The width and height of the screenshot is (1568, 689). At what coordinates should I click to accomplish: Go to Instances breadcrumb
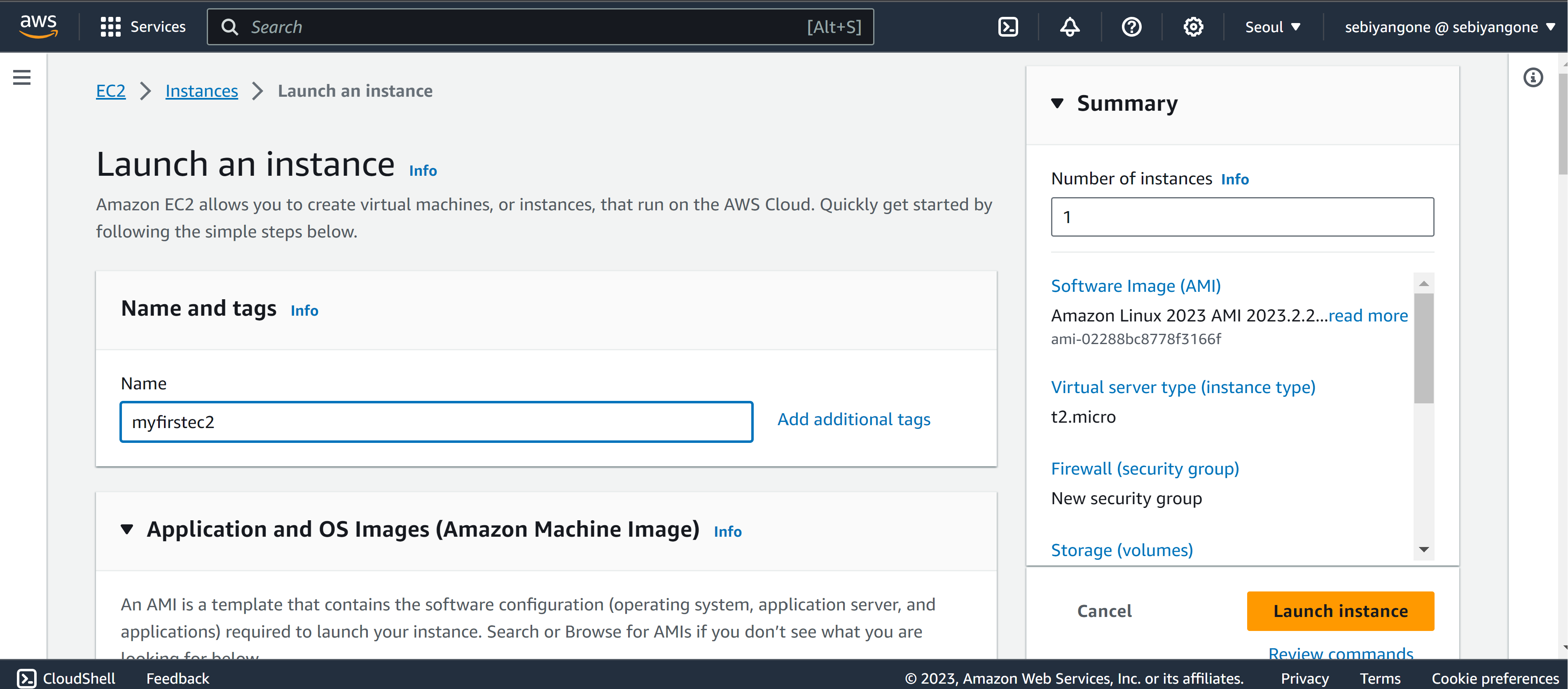[201, 91]
